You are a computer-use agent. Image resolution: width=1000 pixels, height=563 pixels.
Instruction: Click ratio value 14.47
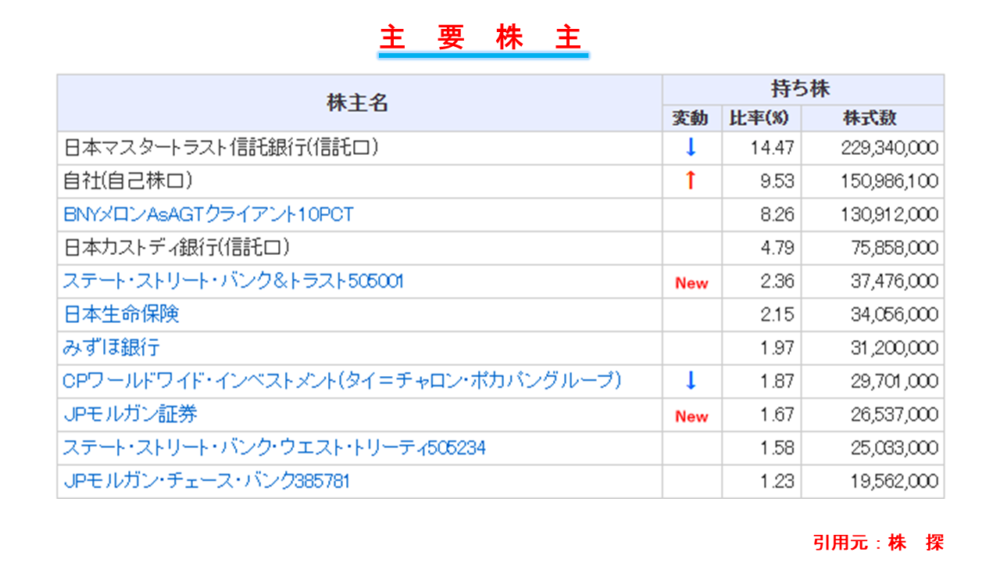(x=772, y=148)
